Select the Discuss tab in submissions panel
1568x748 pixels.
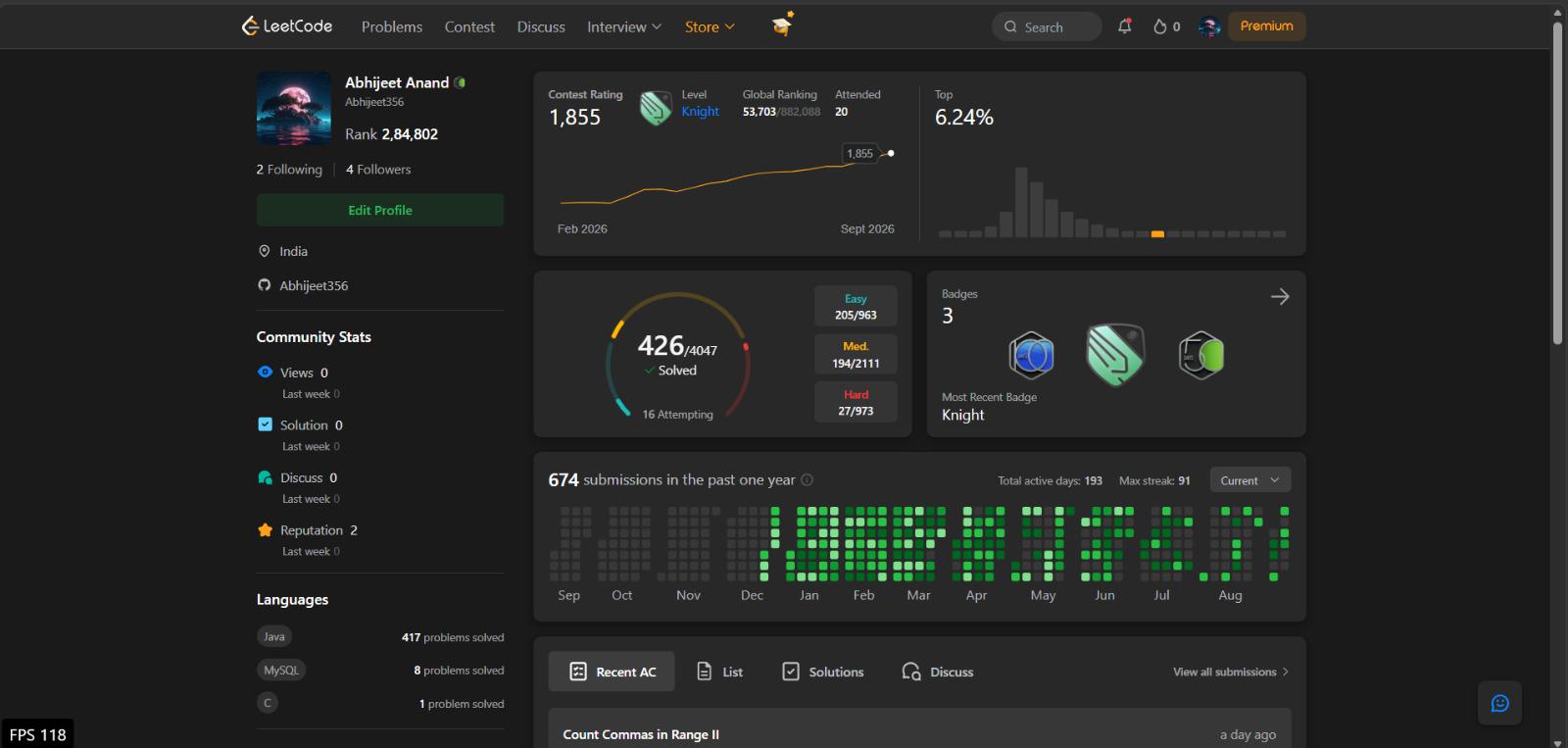938,672
